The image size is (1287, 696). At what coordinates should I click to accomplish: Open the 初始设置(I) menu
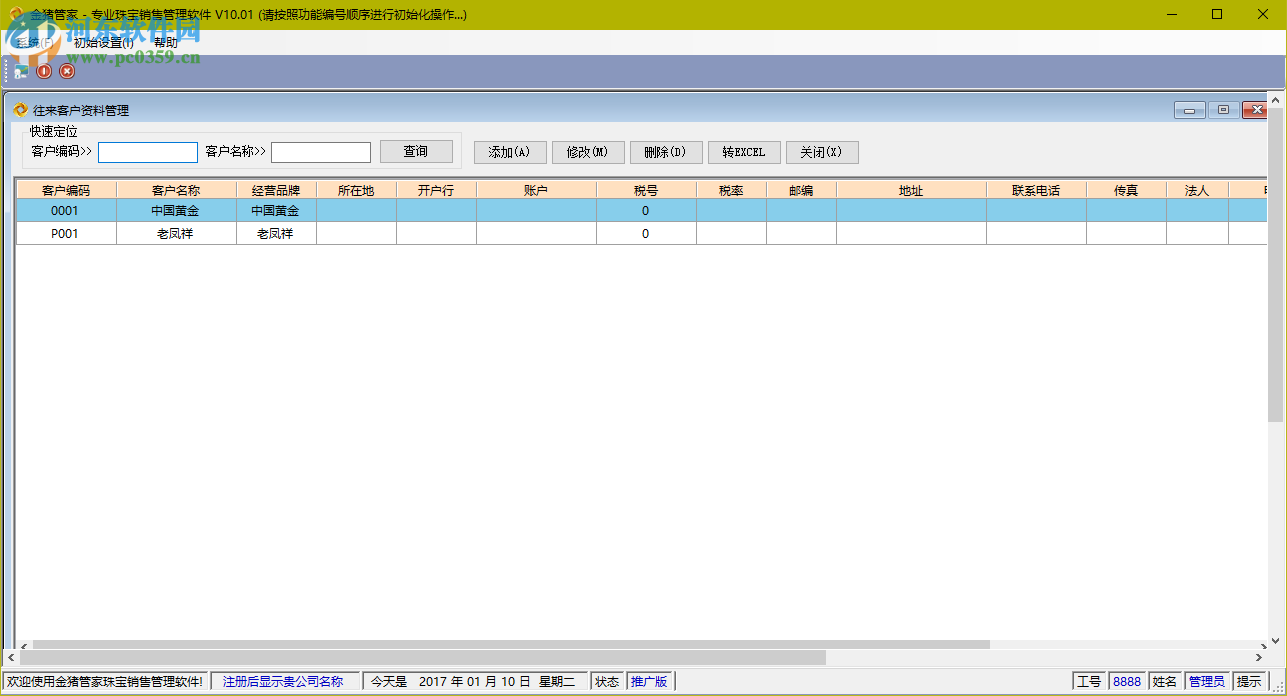click(104, 42)
